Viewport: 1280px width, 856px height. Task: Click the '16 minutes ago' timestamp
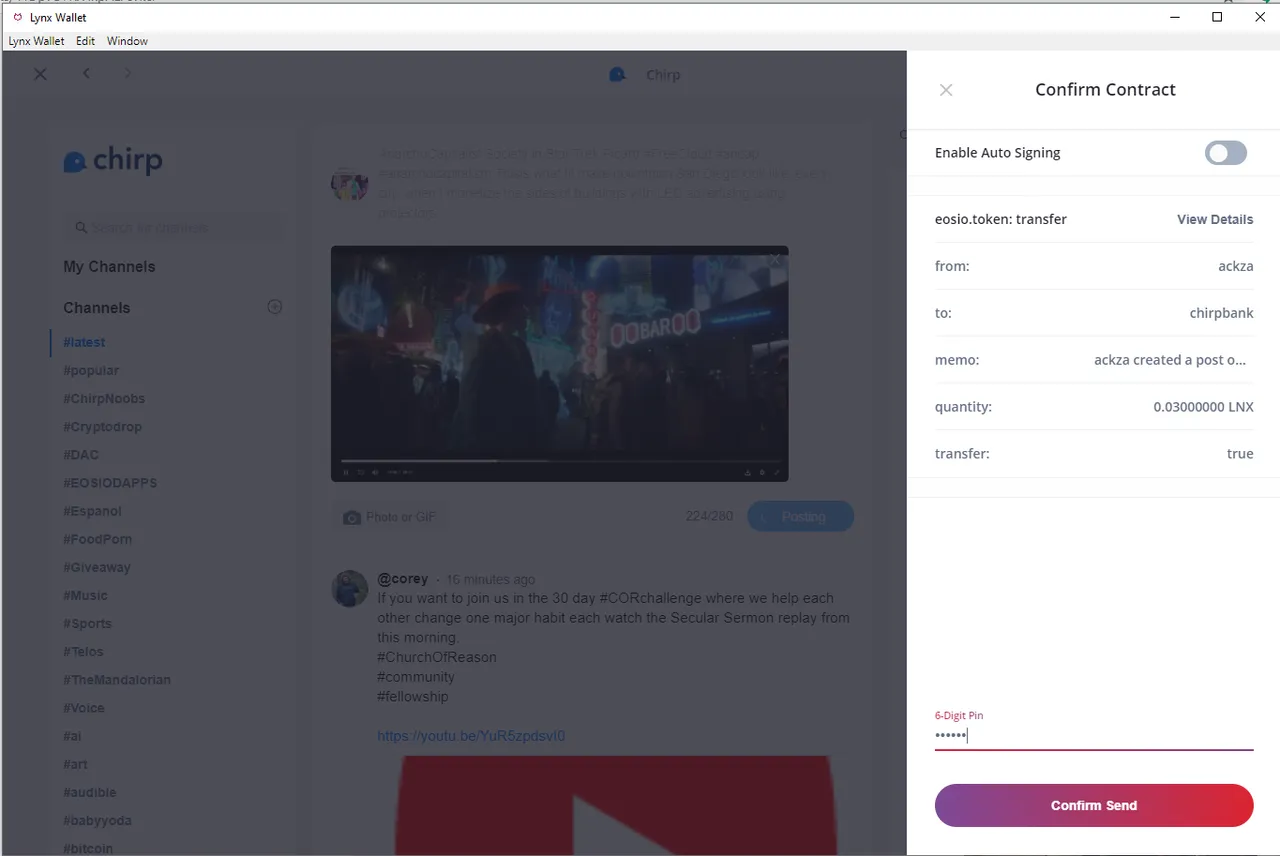click(x=490, y=579)
